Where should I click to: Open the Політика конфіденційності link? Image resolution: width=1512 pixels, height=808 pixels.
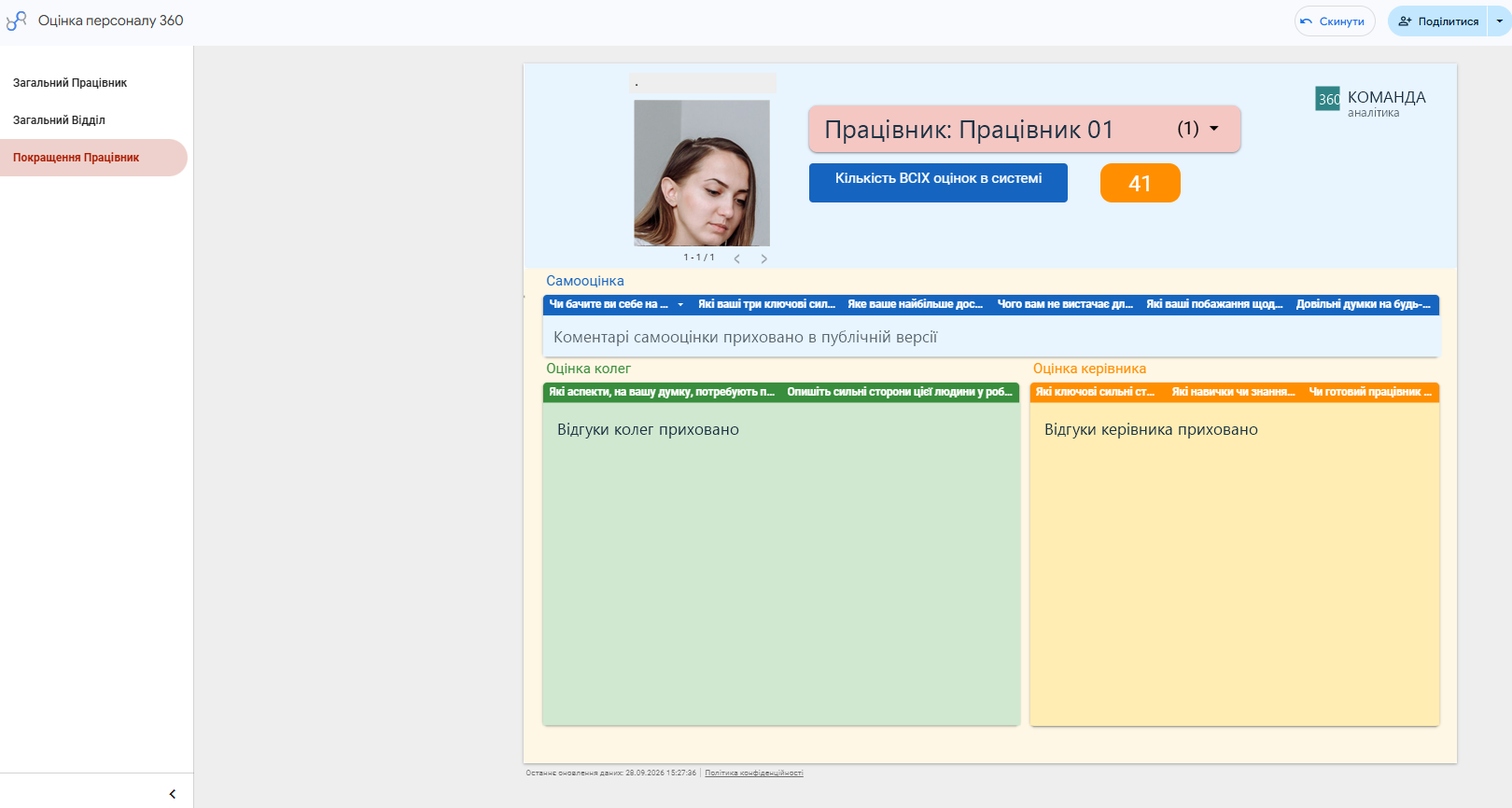pos(754,773)
